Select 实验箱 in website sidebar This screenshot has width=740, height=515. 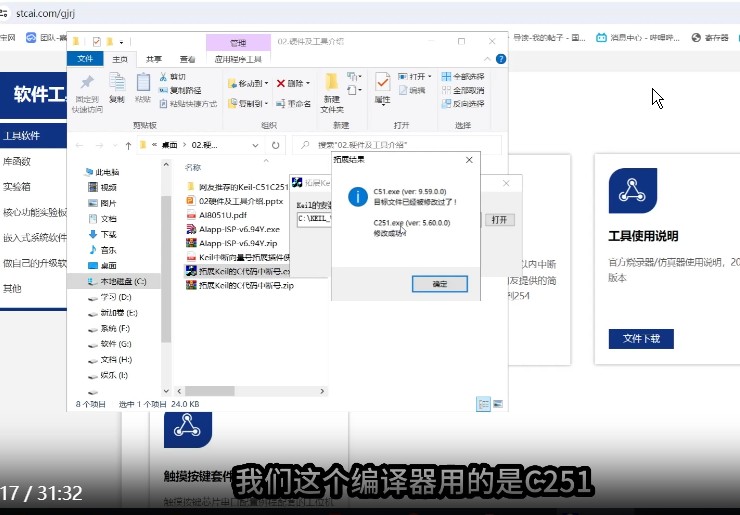[x=17, y=187]
